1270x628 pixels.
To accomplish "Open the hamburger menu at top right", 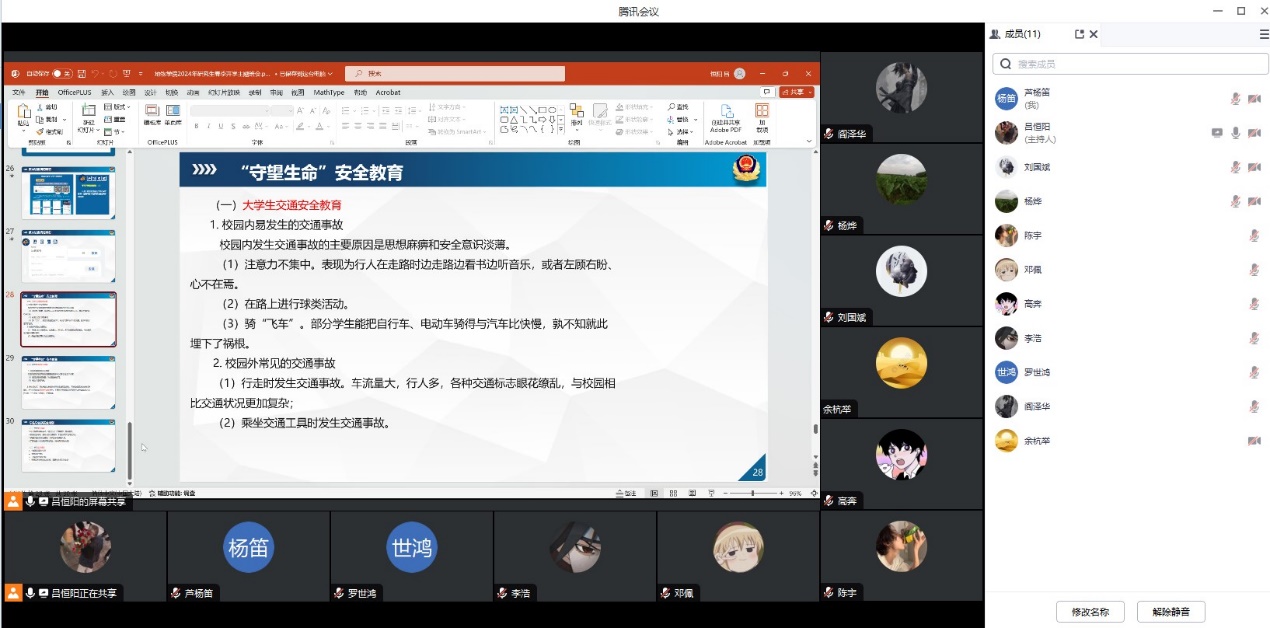I will point(1264,34).
